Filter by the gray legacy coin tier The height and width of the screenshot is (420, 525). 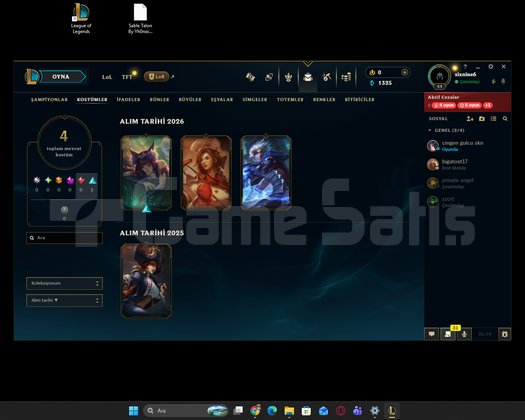(65, 210)
